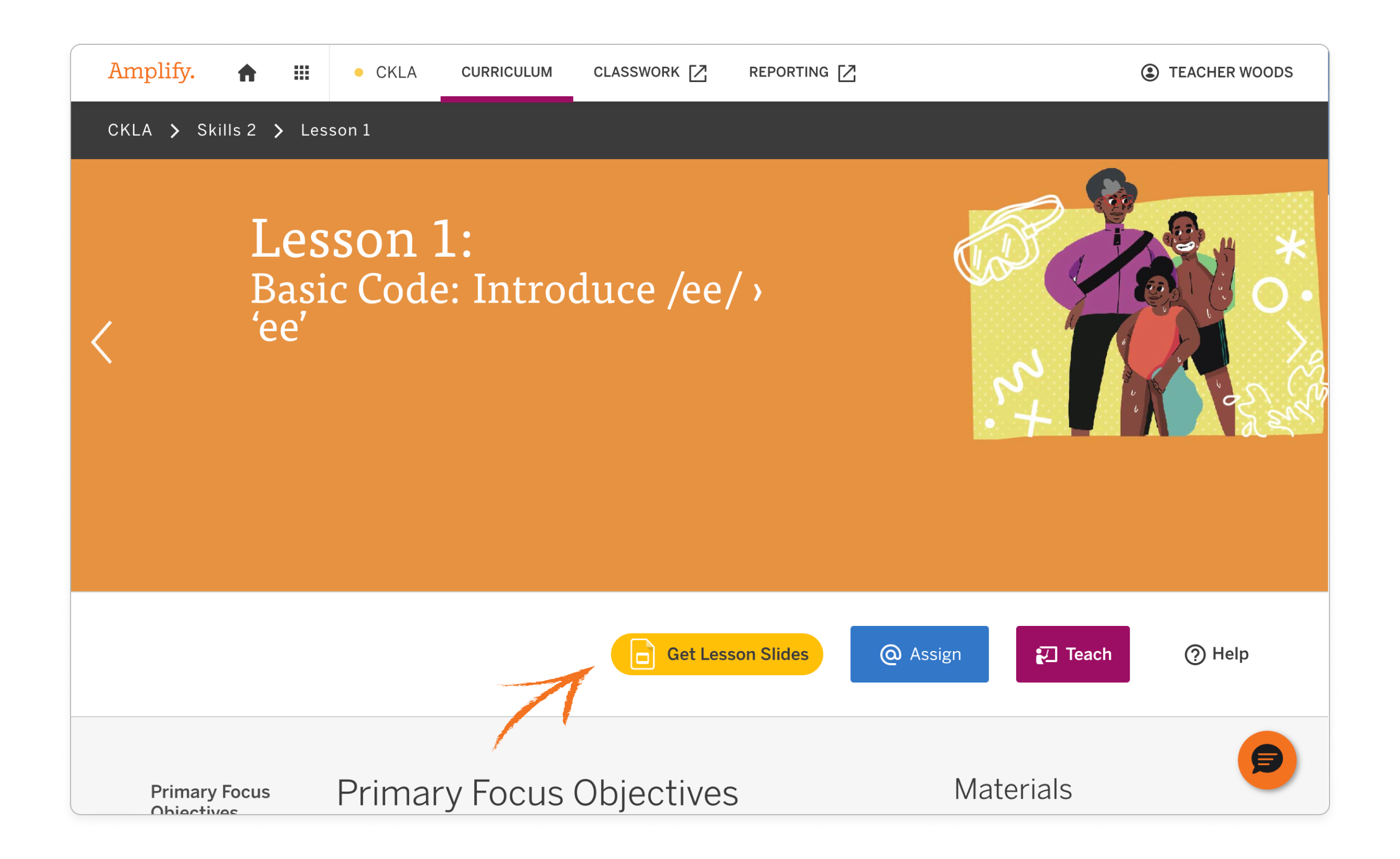Click the purple Teach button
The width and height of the screenshot is (1400, 859).
pos(1072,654)
